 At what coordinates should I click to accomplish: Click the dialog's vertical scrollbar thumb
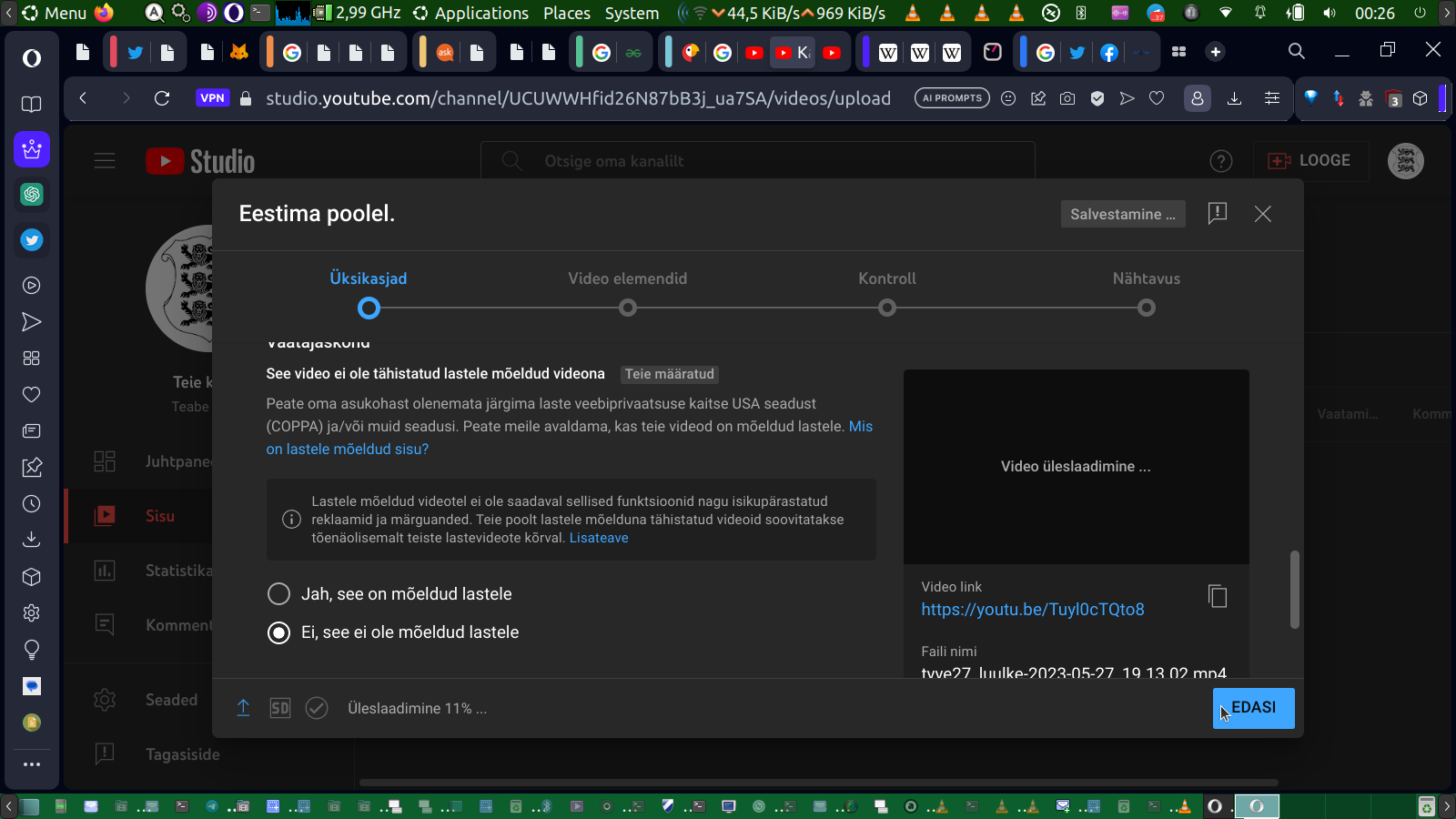coord(1294,589)
